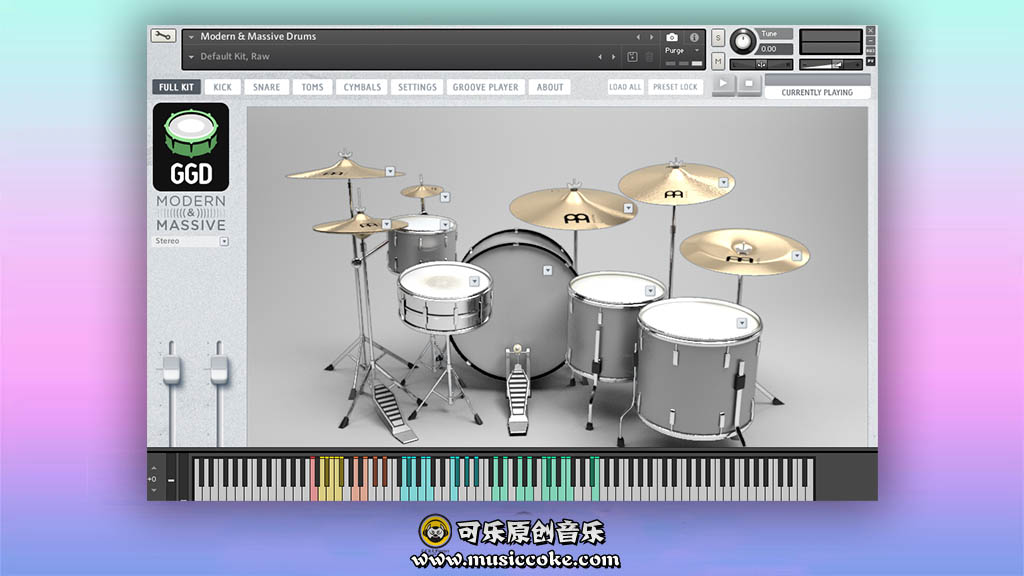Image resolution: width=1024 pixels, height=576 pixels.
Task: Switch to the Cymbals tab
Action: [362, 87]
